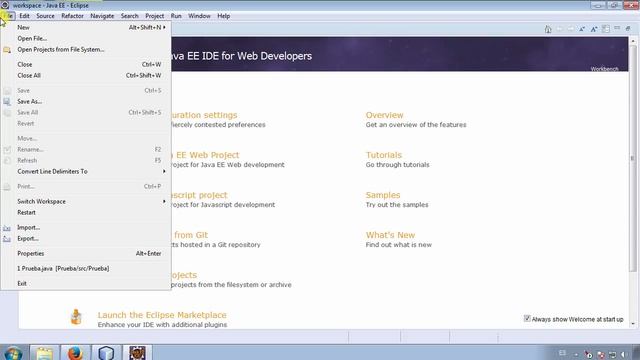640x360 pixels.
Task: Select Import... in File menu
Action: 86,227
